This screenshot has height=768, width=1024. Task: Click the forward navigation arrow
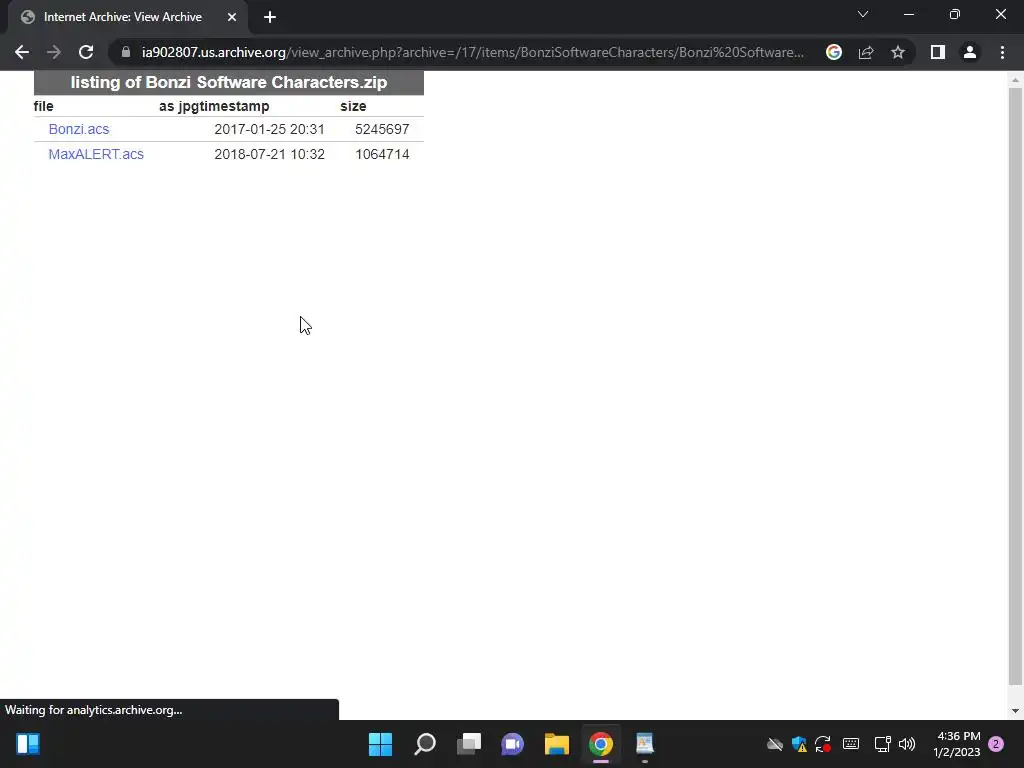point(54,52)
